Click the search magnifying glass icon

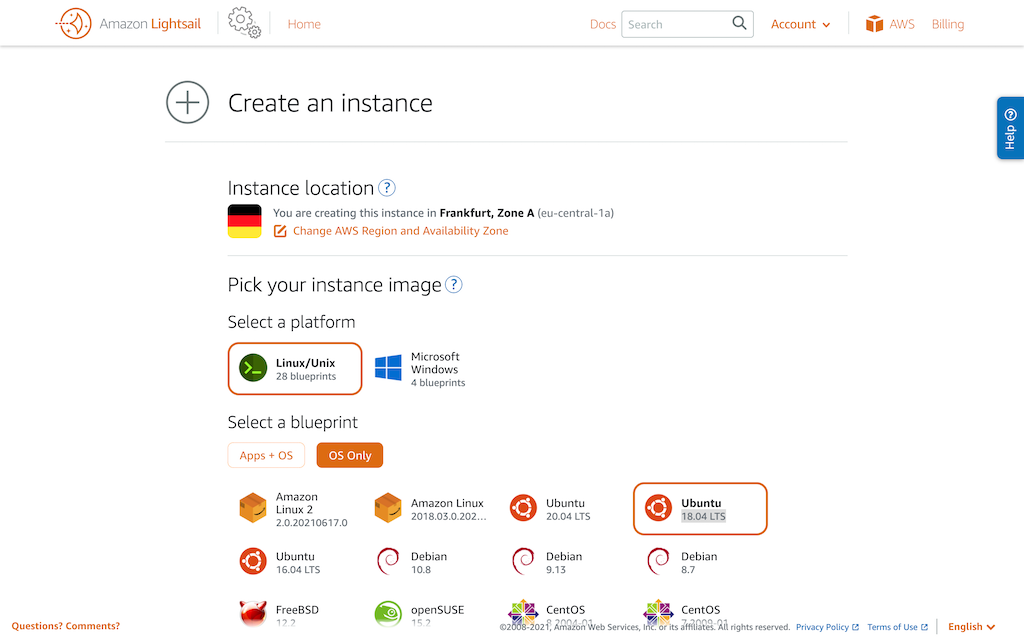[739, 24]
